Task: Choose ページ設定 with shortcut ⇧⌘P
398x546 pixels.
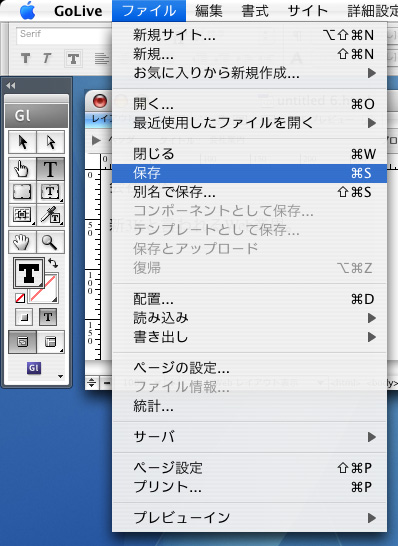Action: 249,468
